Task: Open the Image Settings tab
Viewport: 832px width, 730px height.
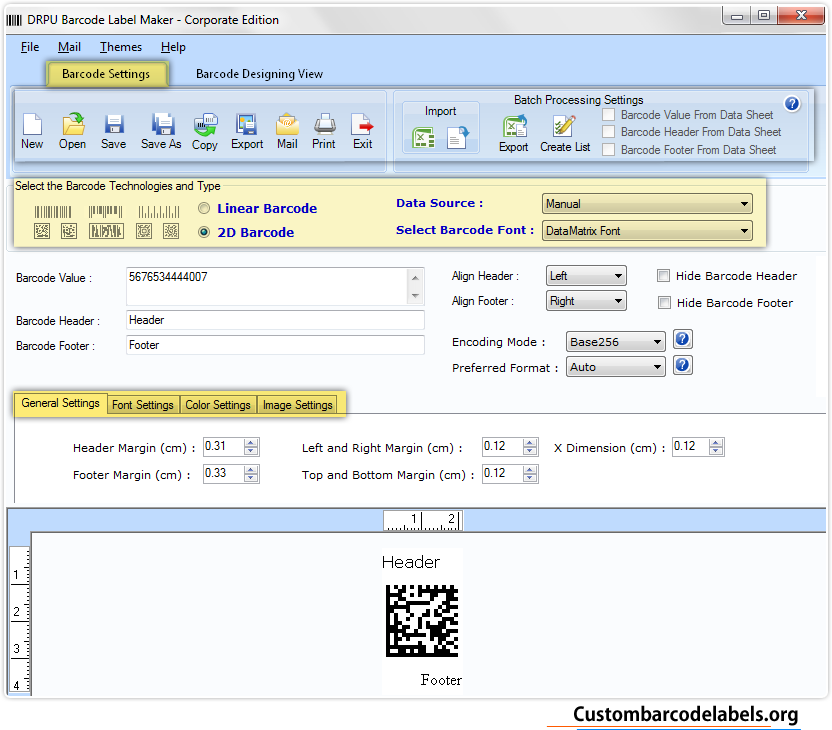Action: (x=298, y=405)
